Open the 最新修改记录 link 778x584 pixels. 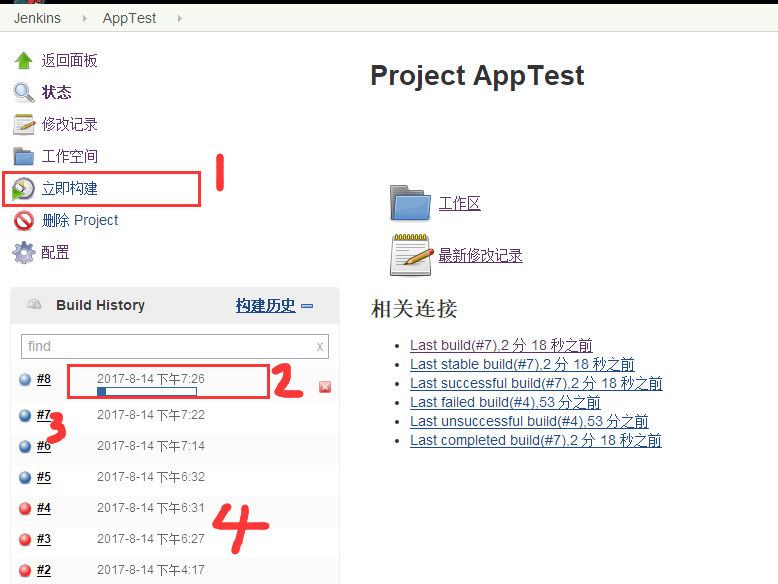pyautogui.click(x=480, y=256)
